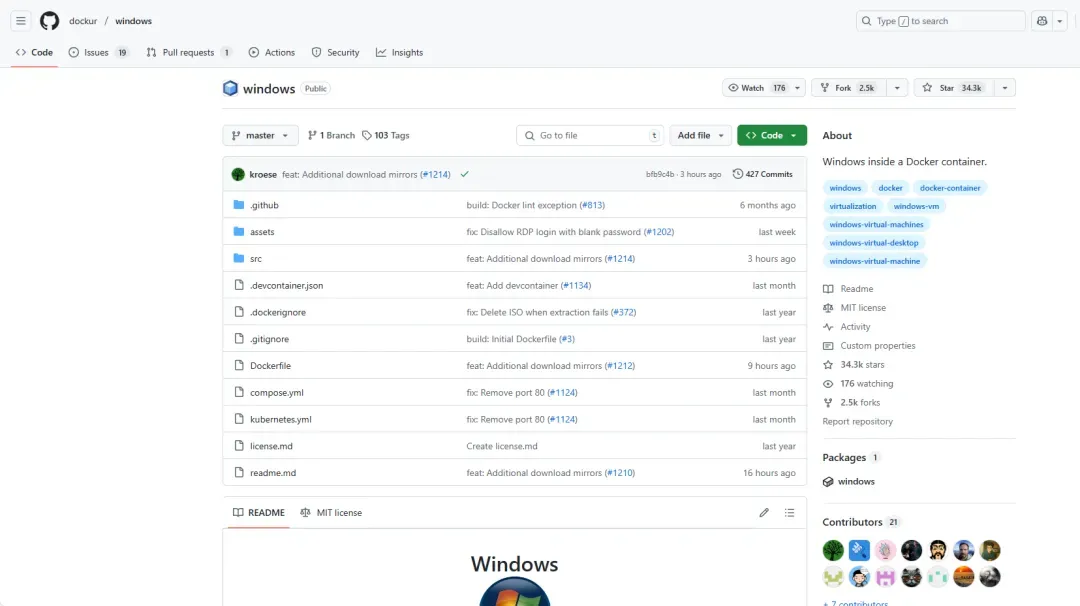Image resolution: width=1080 pixels, height=606 pixels.
Task: Open the Copilot icon in the header
Action: click(x=1042, y=21)
